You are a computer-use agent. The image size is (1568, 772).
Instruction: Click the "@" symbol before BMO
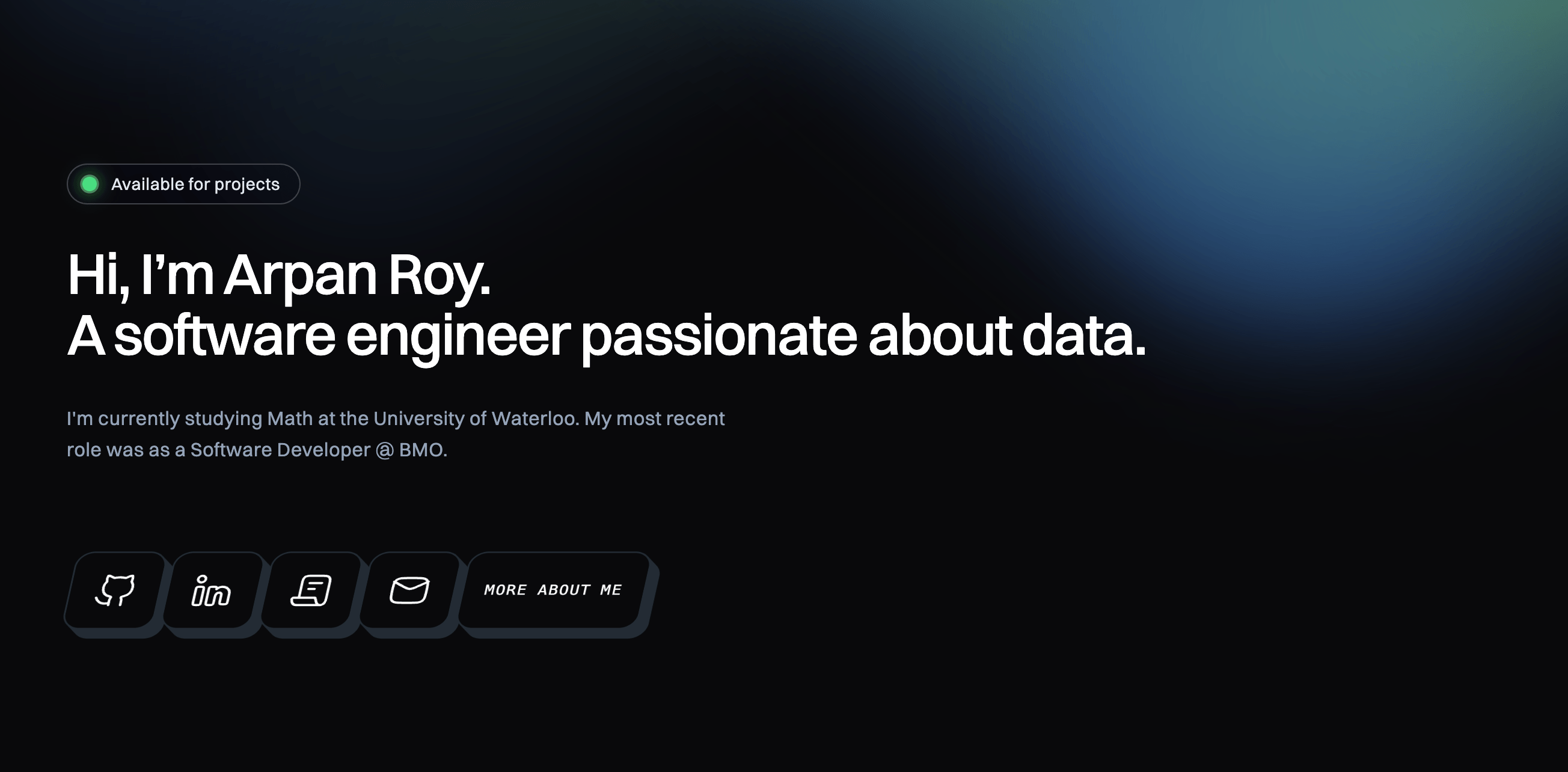pos(385,450)
